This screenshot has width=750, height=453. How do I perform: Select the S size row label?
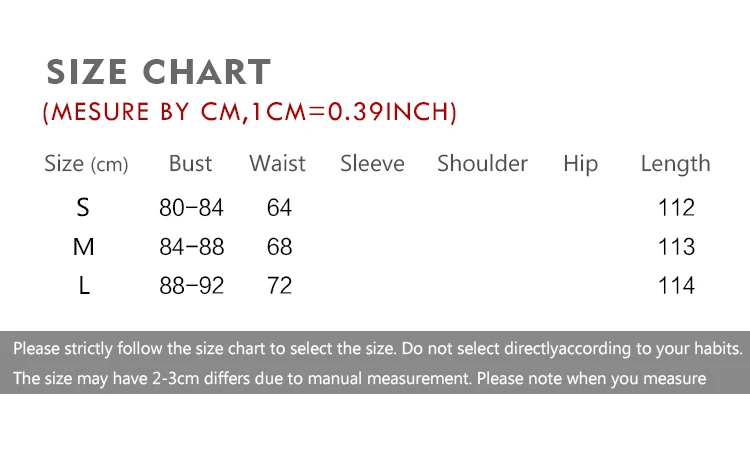click(x=83, y=208)
